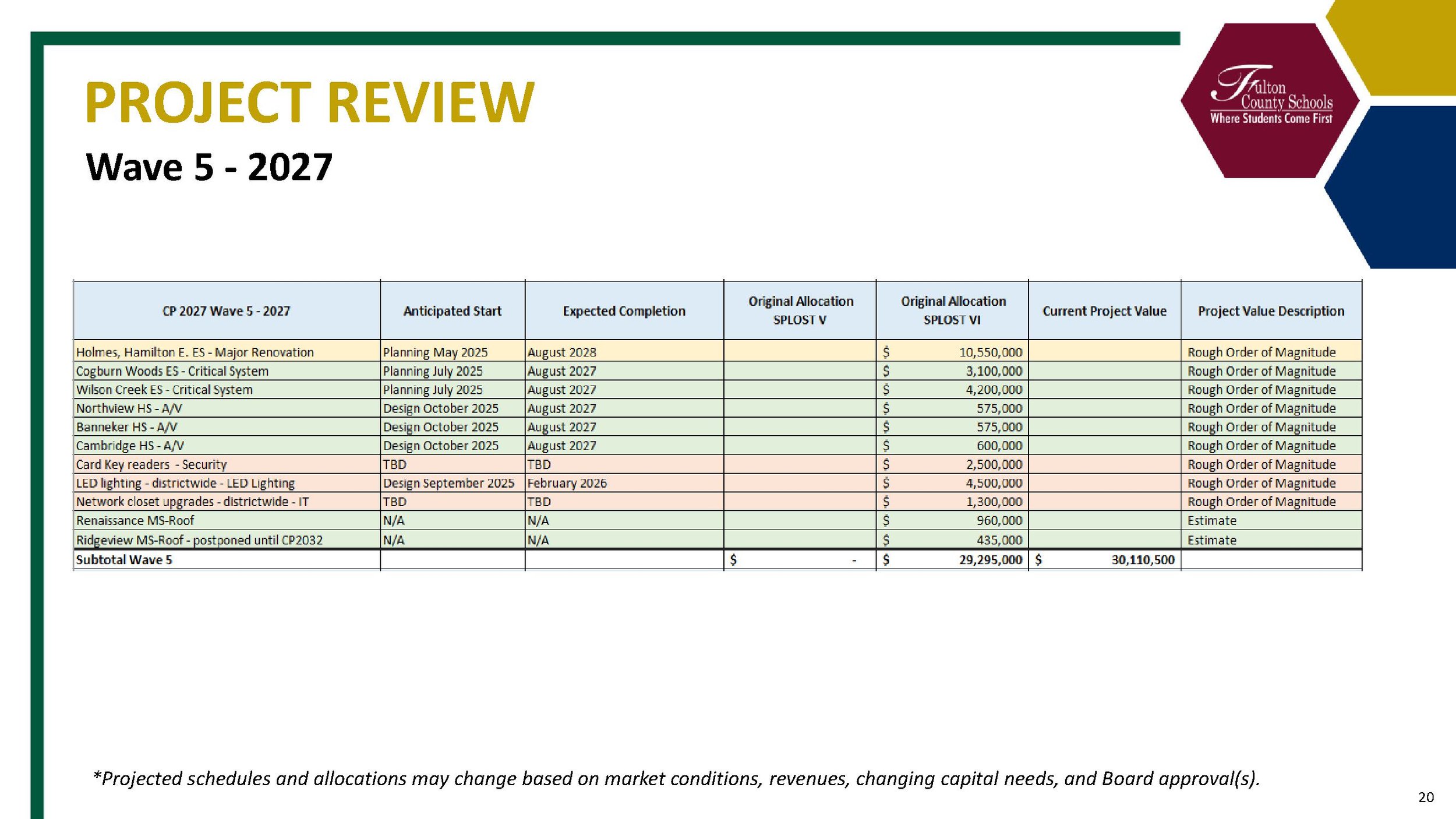
Task: Click Estimate in the Renaissance MS-Roof row
Action: coord(1212,520)
